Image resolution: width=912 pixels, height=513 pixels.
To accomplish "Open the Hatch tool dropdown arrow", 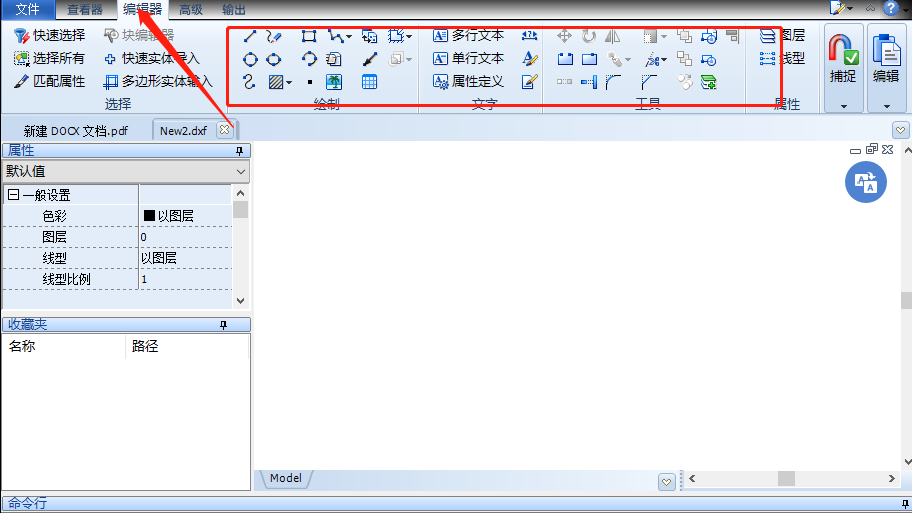I will (289, 83).
